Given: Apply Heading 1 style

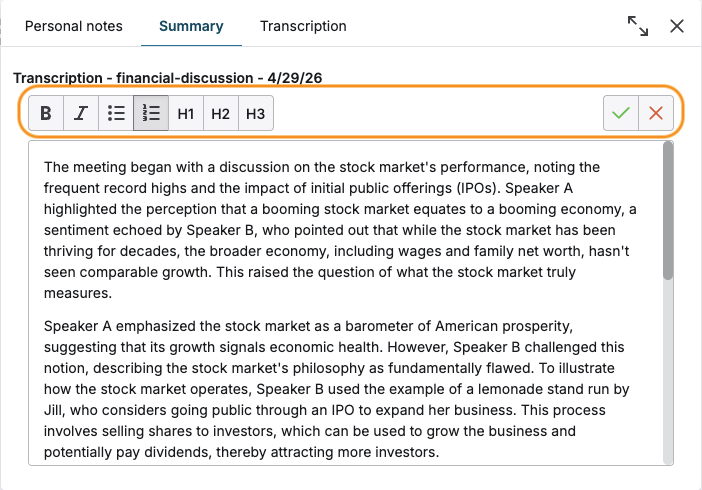Looking at the screenshot, I should click(186, 113).
